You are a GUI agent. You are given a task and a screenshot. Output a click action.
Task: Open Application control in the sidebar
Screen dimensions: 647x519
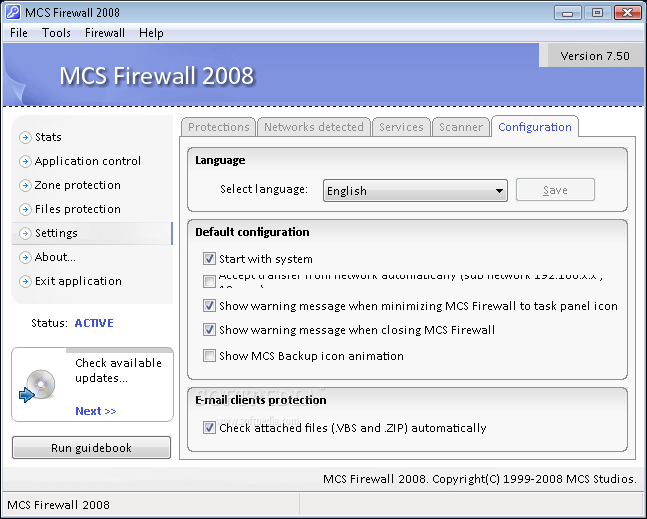pyautogui.click(x=87, y=161)
